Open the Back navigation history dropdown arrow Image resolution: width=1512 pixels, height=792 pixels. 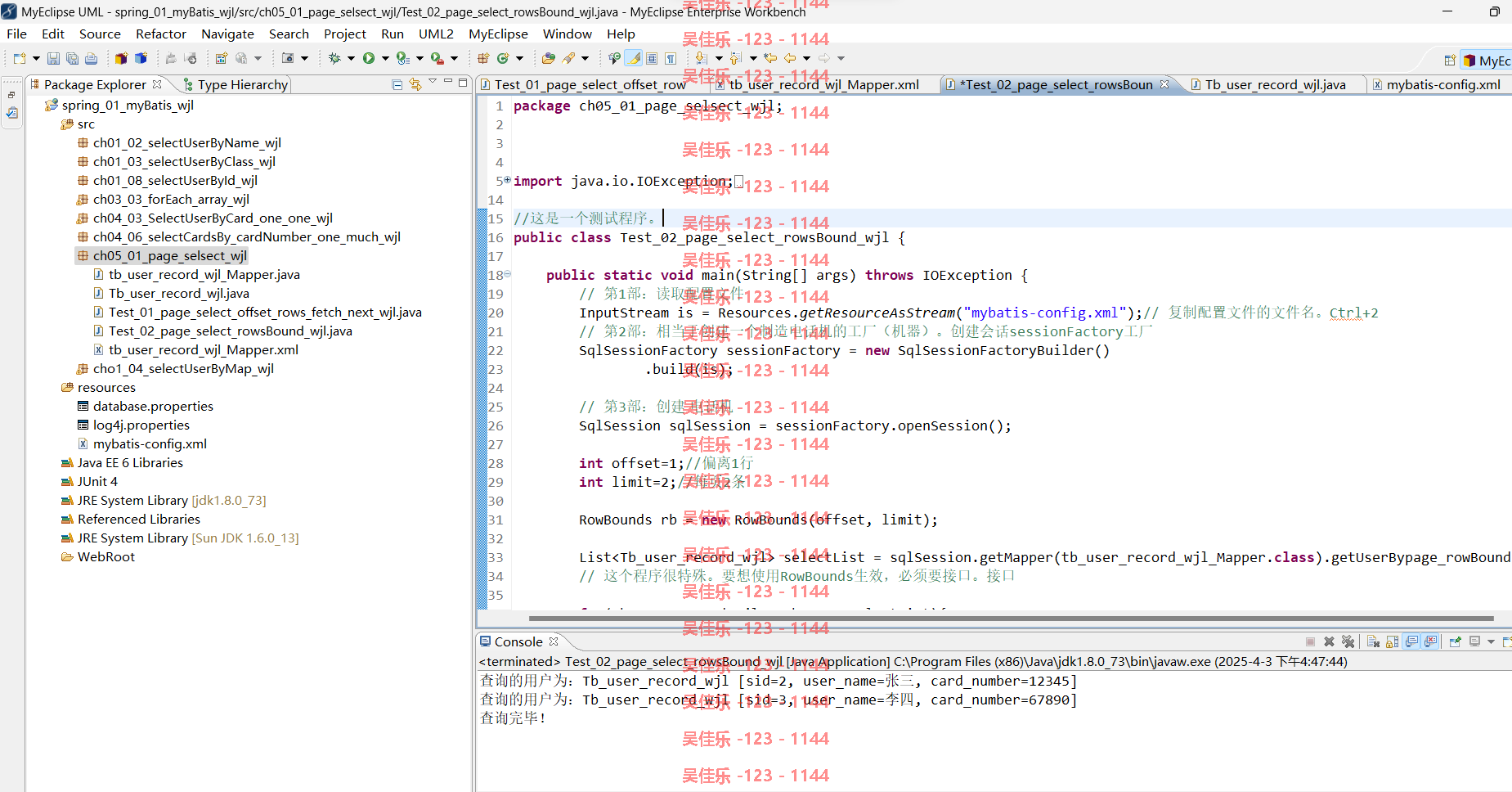point(806,58)
